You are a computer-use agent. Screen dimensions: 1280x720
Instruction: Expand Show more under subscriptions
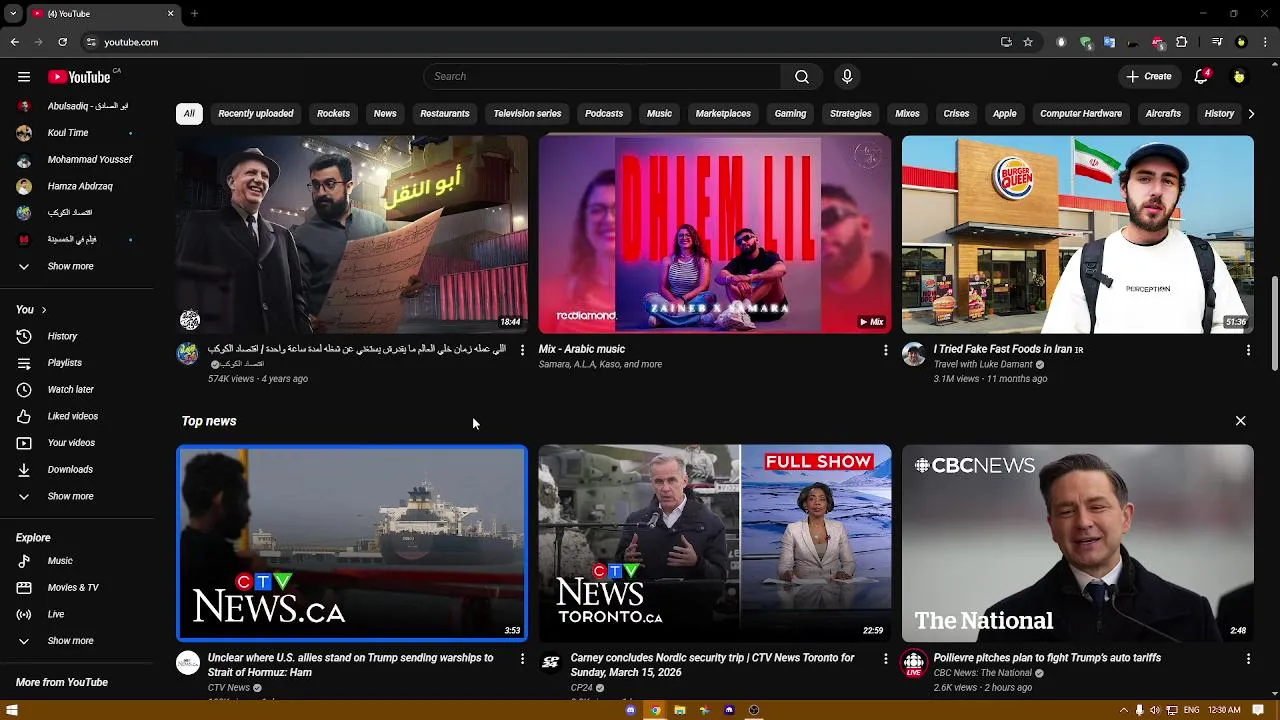70,266
